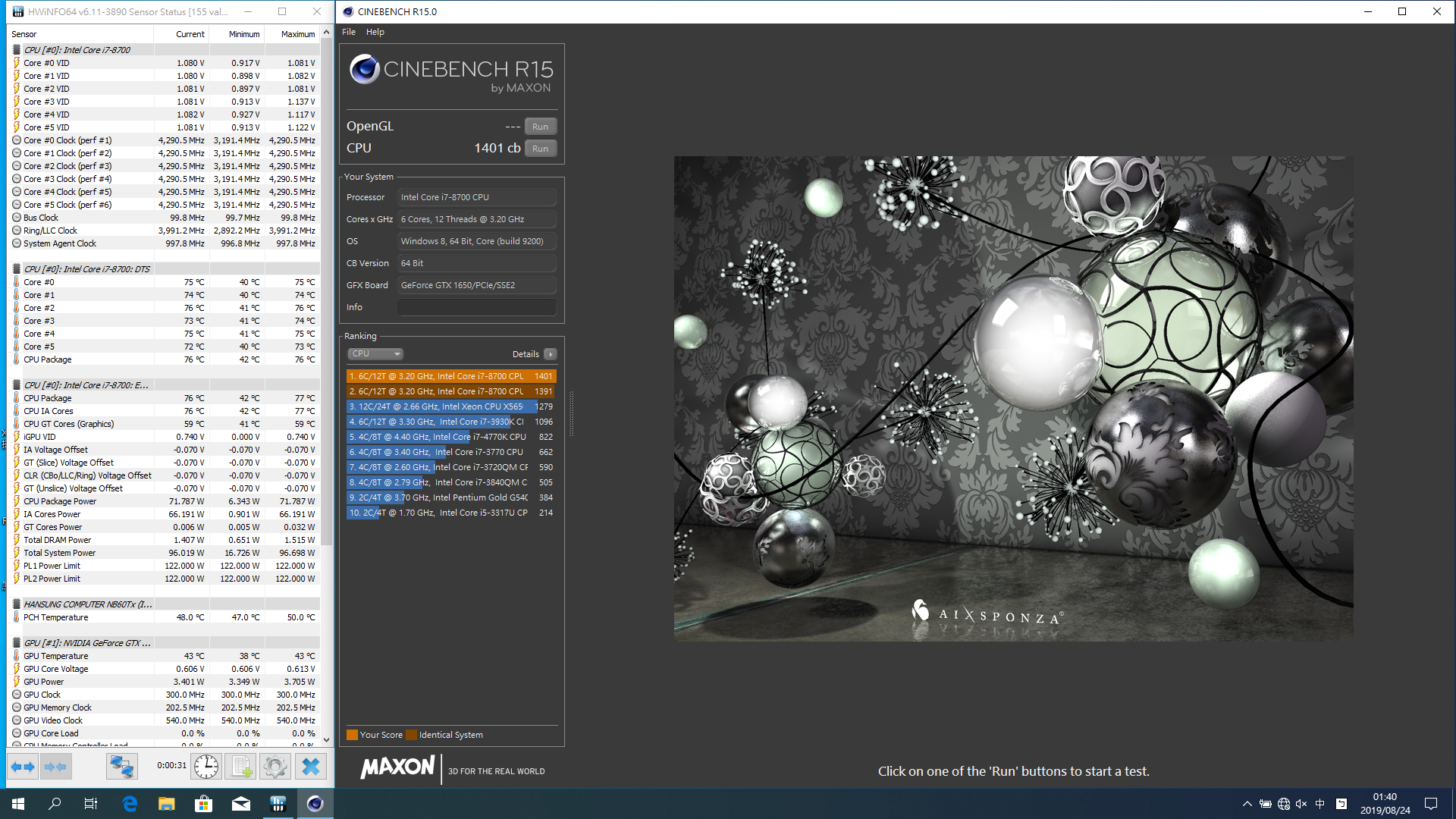Close sensors with the blue X icon

click(311, 767)
